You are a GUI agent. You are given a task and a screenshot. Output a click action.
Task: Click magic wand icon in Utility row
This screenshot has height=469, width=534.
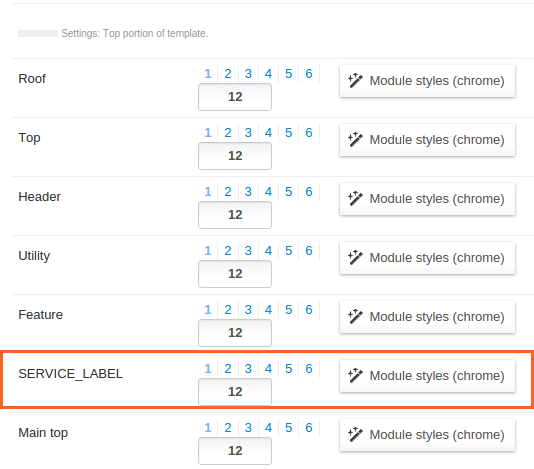click(x=355, y=257)
